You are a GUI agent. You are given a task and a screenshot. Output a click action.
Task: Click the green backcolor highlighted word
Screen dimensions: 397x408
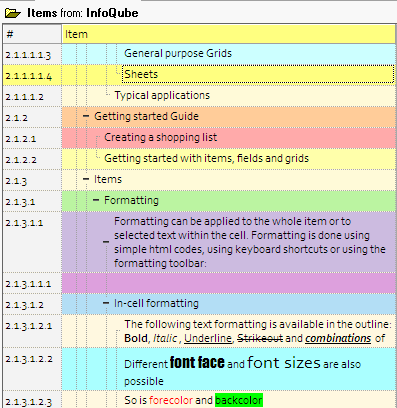[x=239, y=400]
